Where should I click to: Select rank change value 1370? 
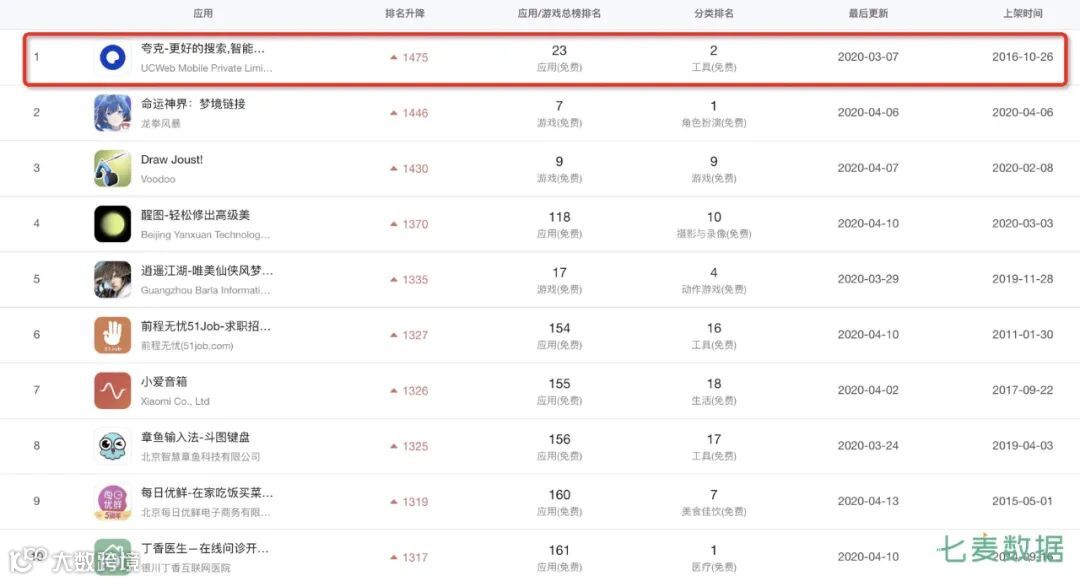coord(415,224)
